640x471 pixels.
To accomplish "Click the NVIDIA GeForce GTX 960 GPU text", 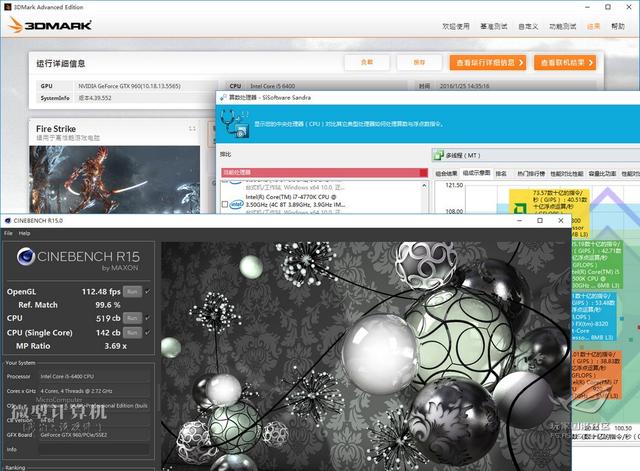I will [x=129, y=86].
